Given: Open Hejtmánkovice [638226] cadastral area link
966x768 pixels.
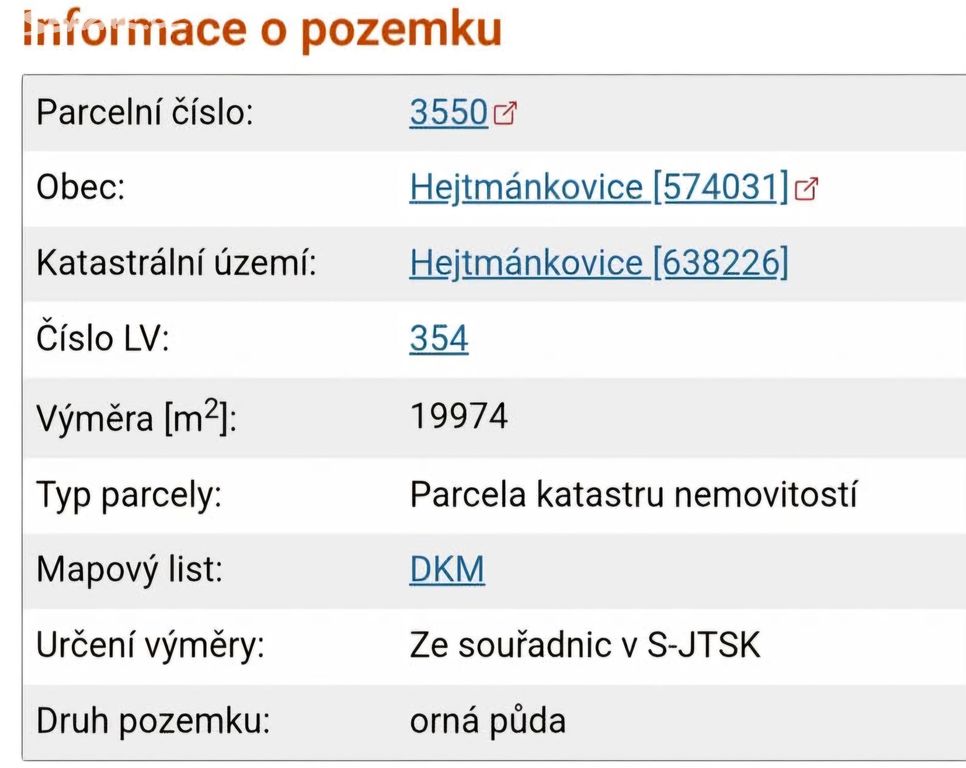Looking at the screenshot, I should [x=599, y=263].
